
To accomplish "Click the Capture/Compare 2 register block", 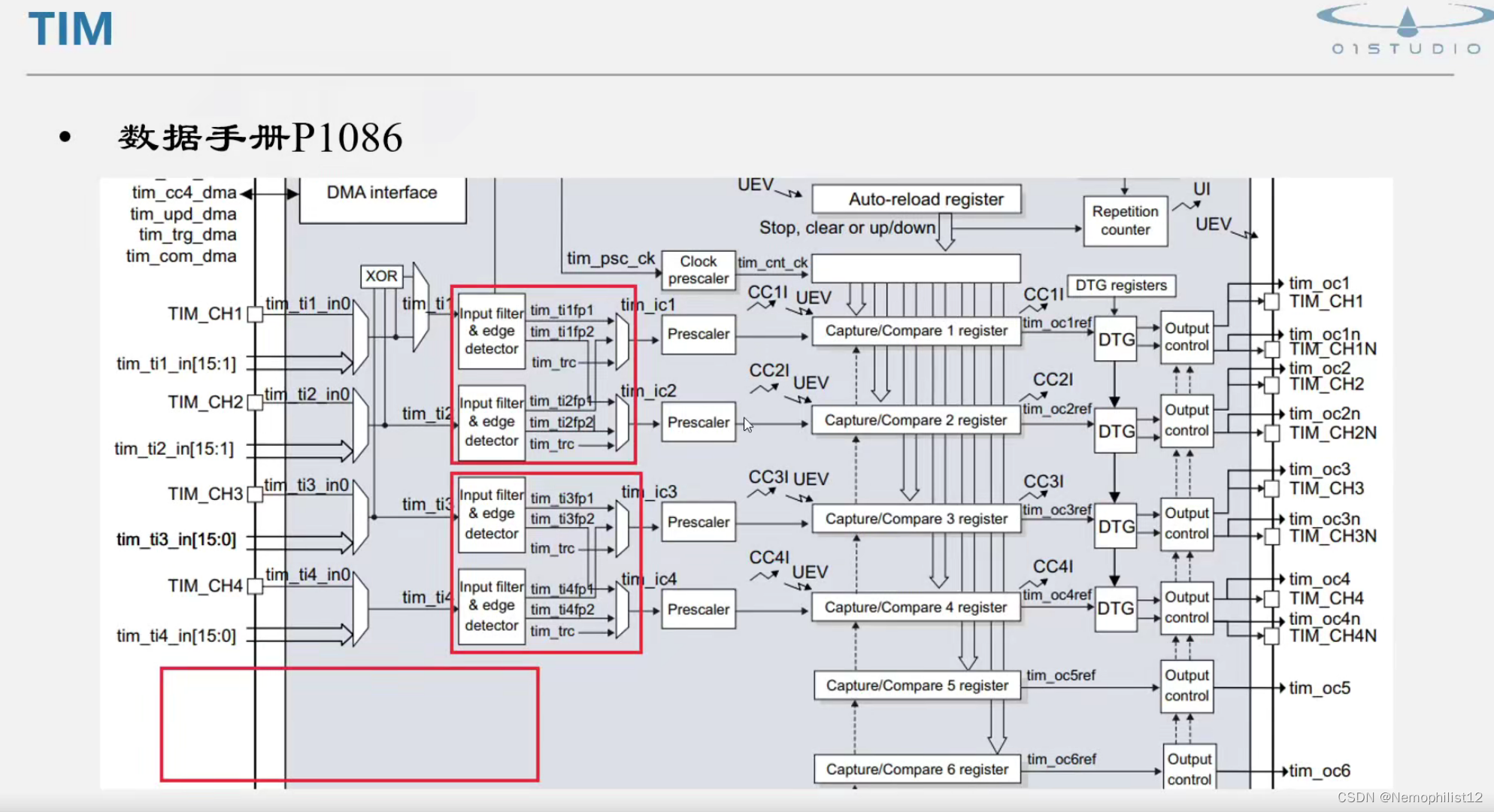I will click(x=915, y=420).
